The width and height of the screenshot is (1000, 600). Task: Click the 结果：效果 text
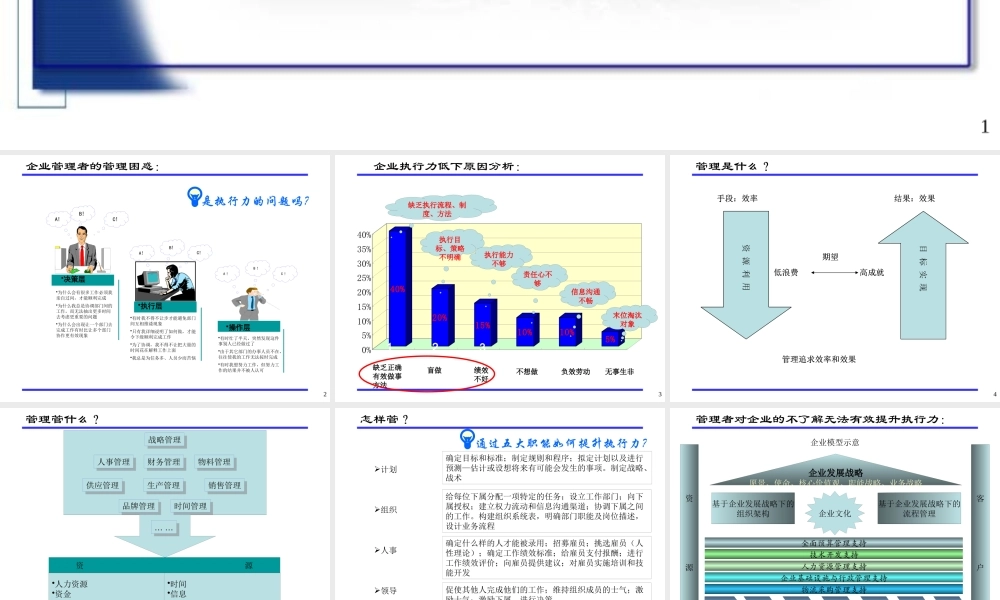pyautogui.click(x=915, y=198)
